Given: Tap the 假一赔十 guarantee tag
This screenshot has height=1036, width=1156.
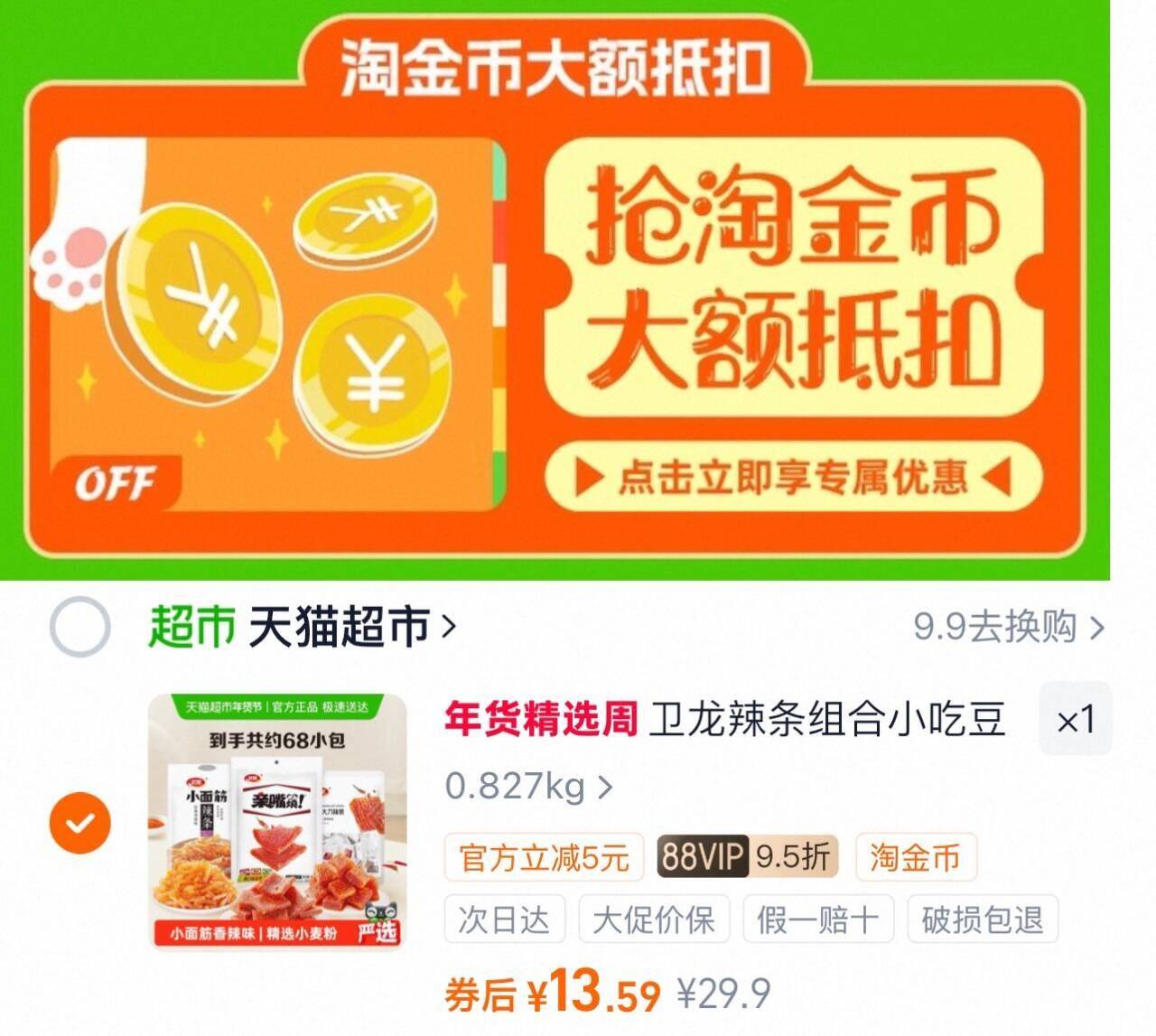Looking at the screenshot, I should point(818,919).
